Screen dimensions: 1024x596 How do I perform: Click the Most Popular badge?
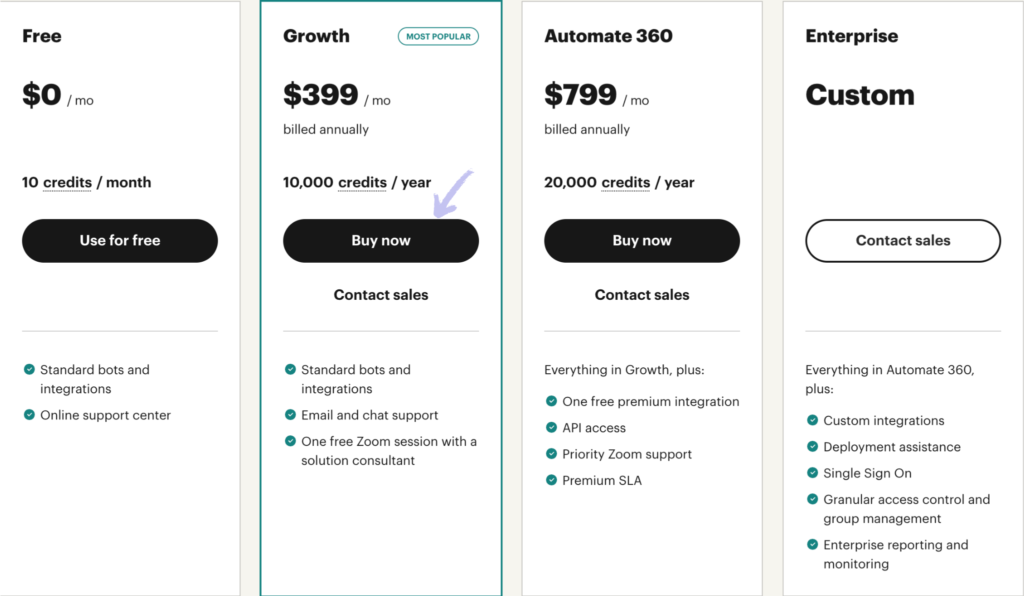(x=438, y=37)
